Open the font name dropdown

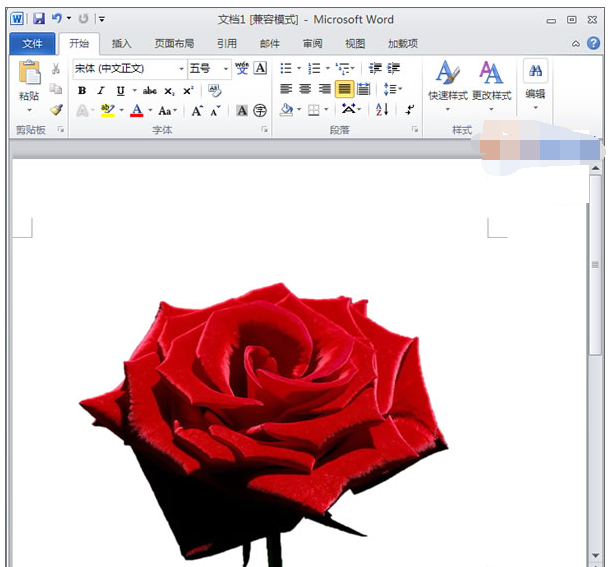[181, 69]
